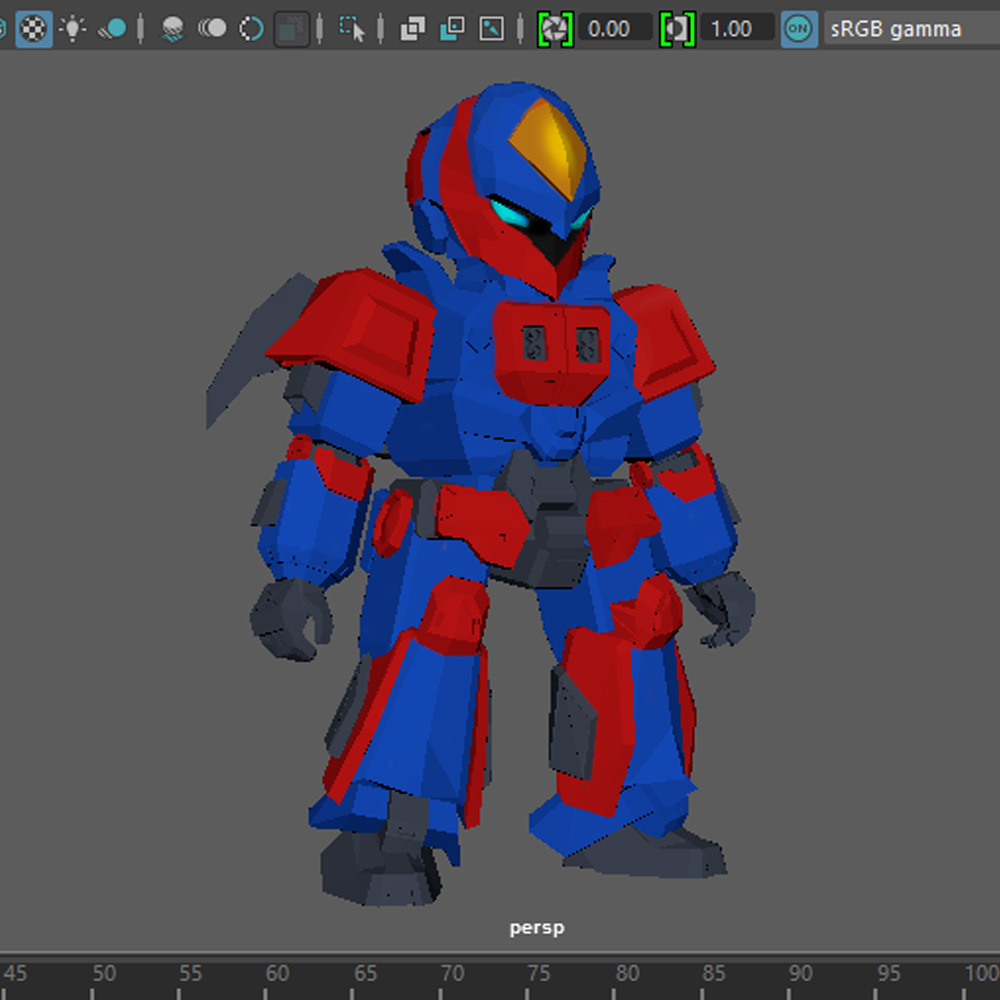This screenshot has width=1000, height=1000.
Task: Toggle the X-Ray Joints icon
Action: pos(491,28)
